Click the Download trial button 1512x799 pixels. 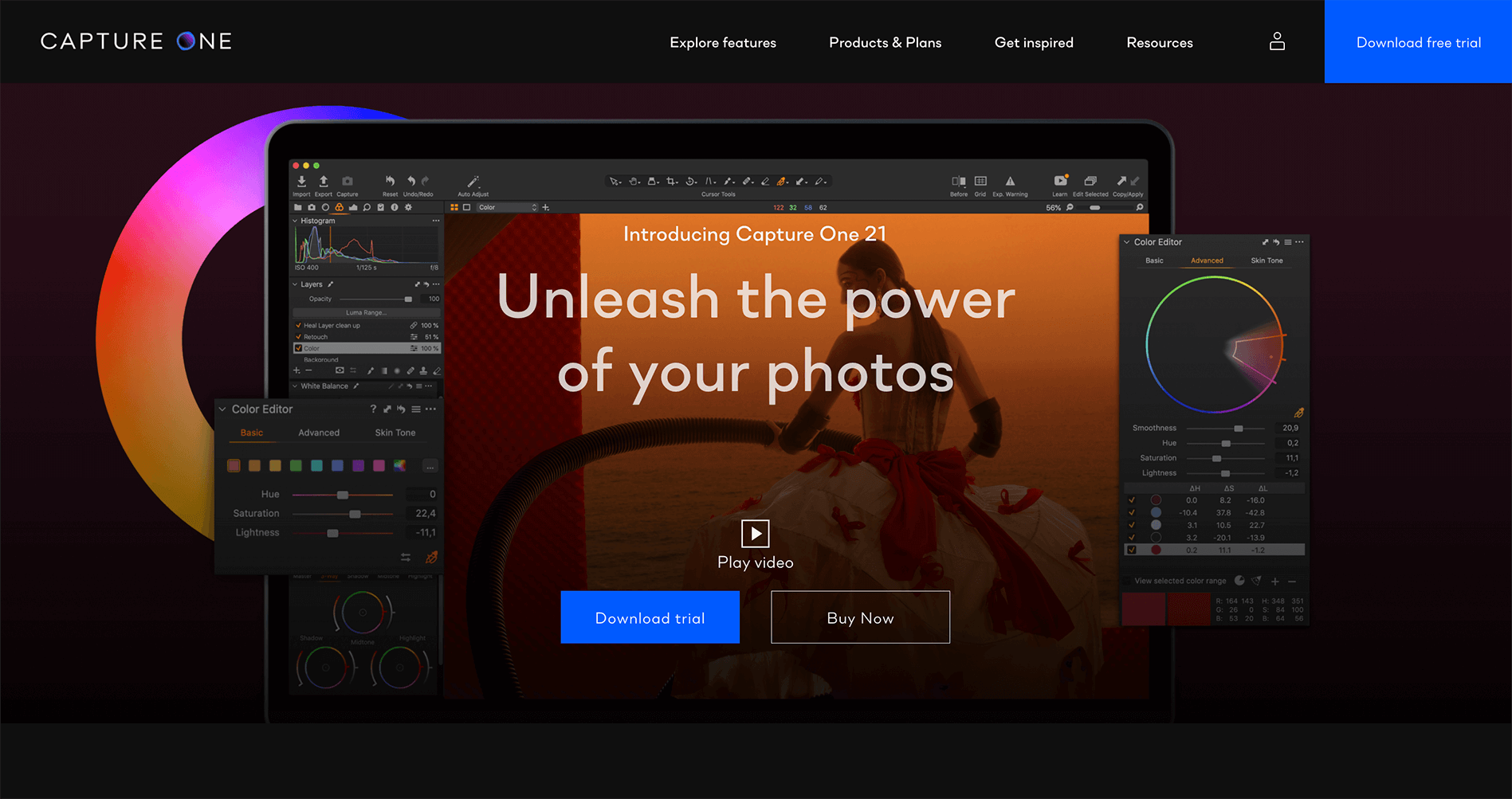click(x=650, y=617)
